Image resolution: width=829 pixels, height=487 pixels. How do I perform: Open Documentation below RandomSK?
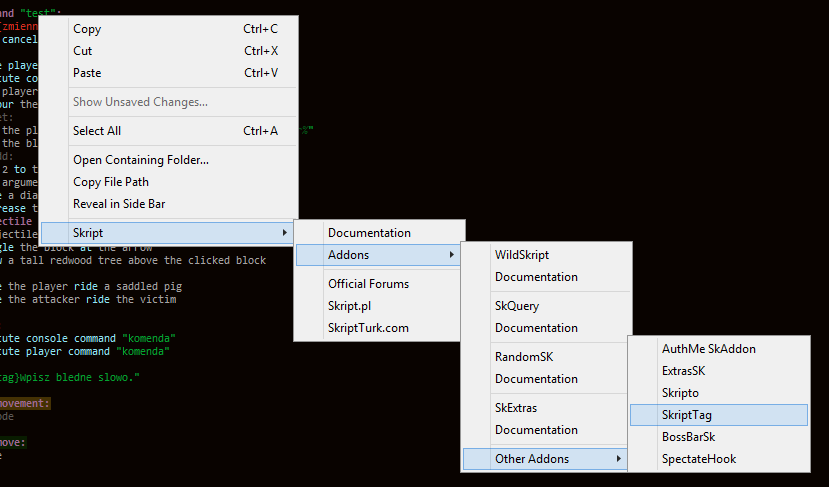click(546, 379)
